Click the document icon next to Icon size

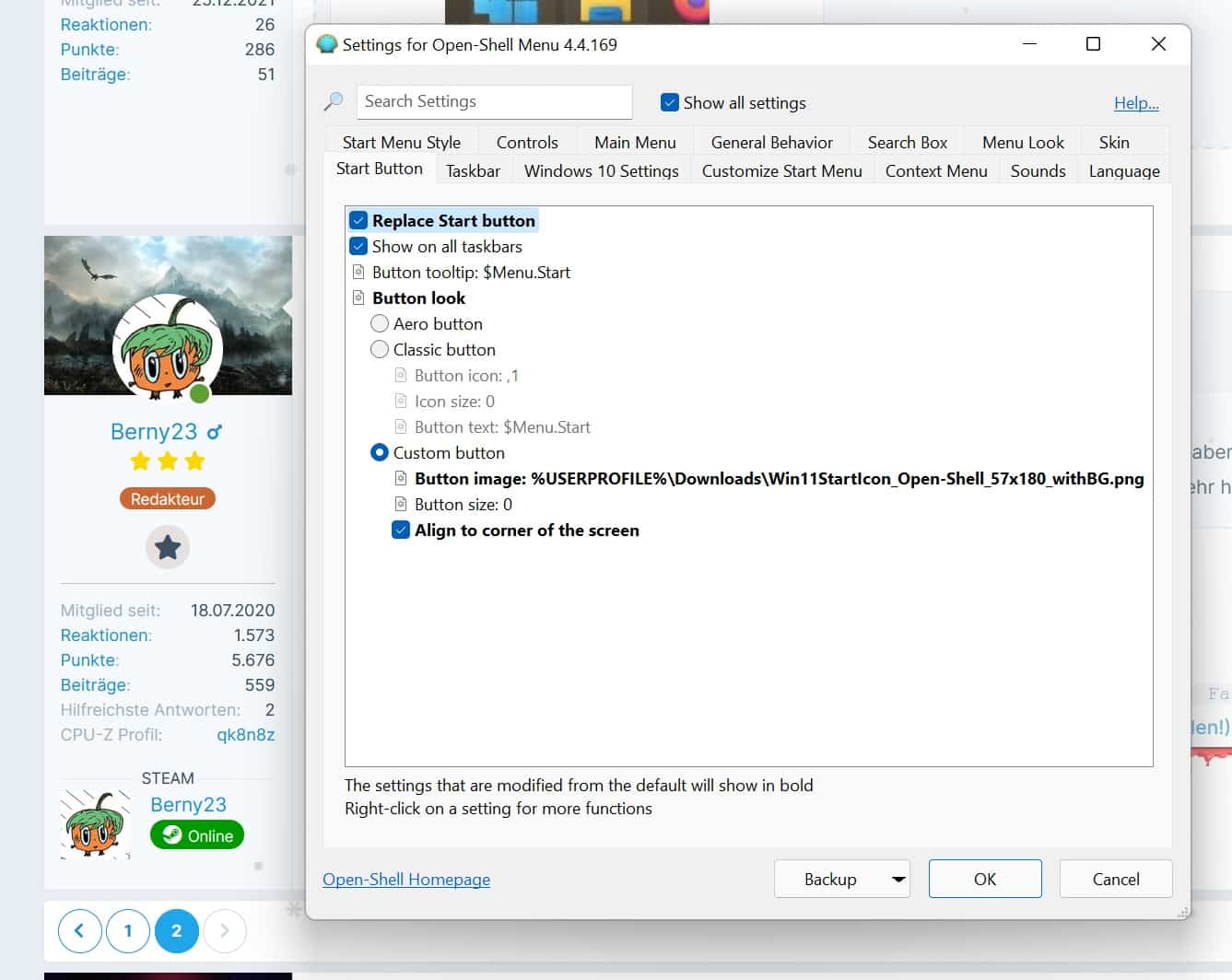coord(401,401)
